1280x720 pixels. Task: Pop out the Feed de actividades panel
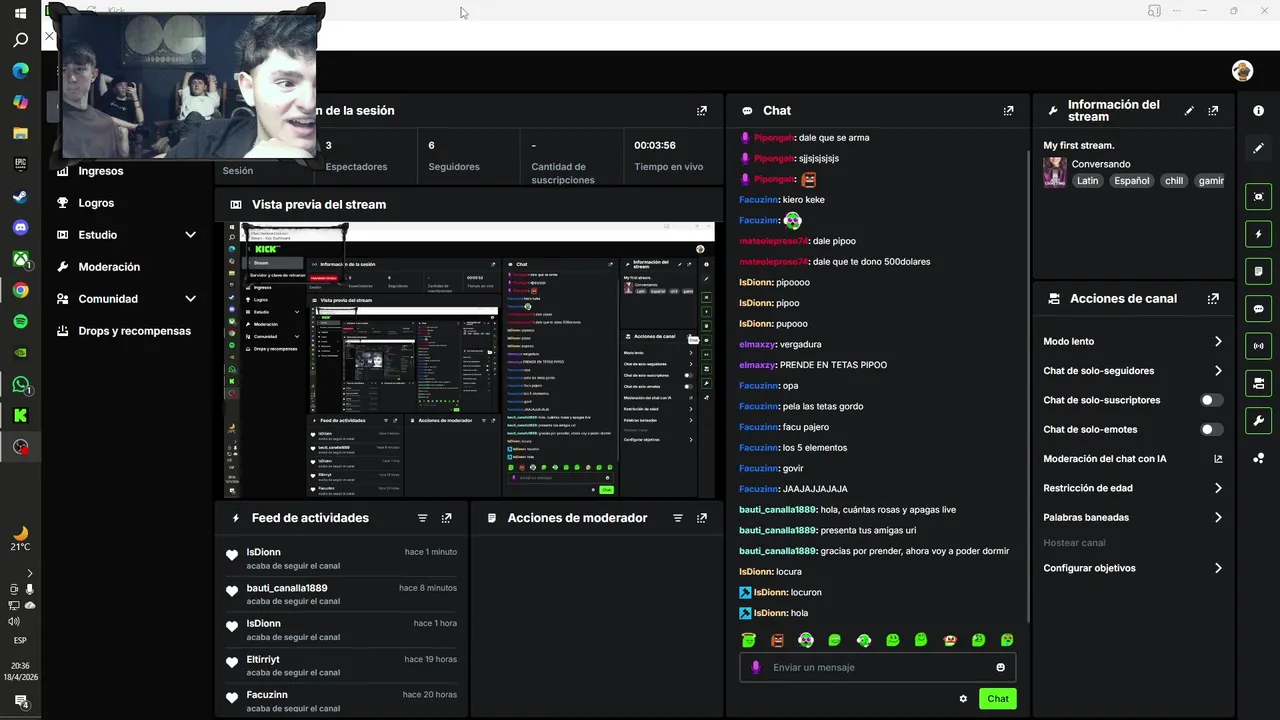point(446,518)
